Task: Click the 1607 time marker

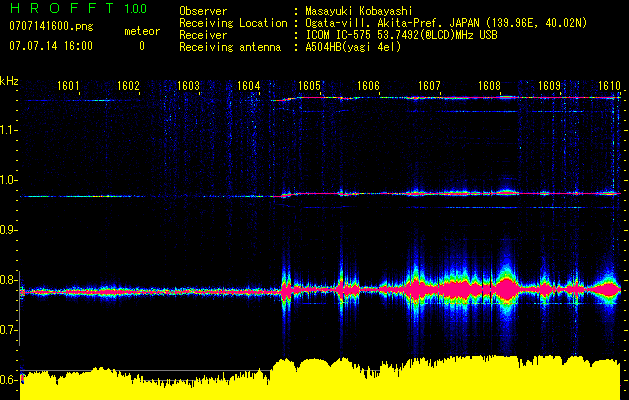Action: [x=429, y=86]
